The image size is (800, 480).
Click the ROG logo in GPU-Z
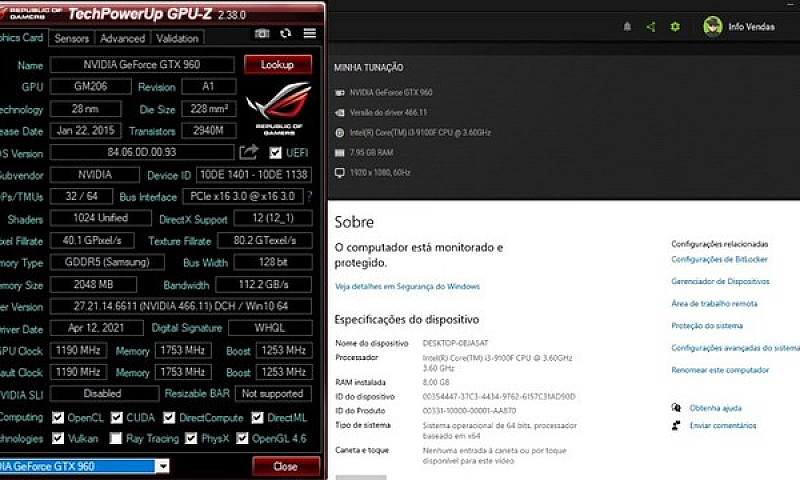click(x=279, y=108)
